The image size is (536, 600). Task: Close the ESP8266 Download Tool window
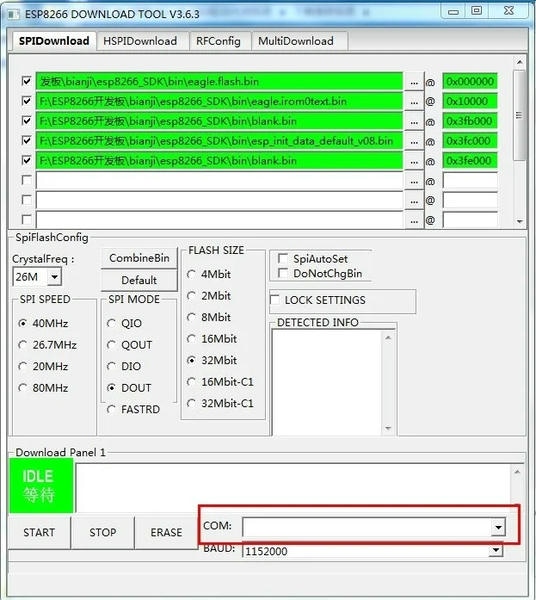tap(509, 11)
